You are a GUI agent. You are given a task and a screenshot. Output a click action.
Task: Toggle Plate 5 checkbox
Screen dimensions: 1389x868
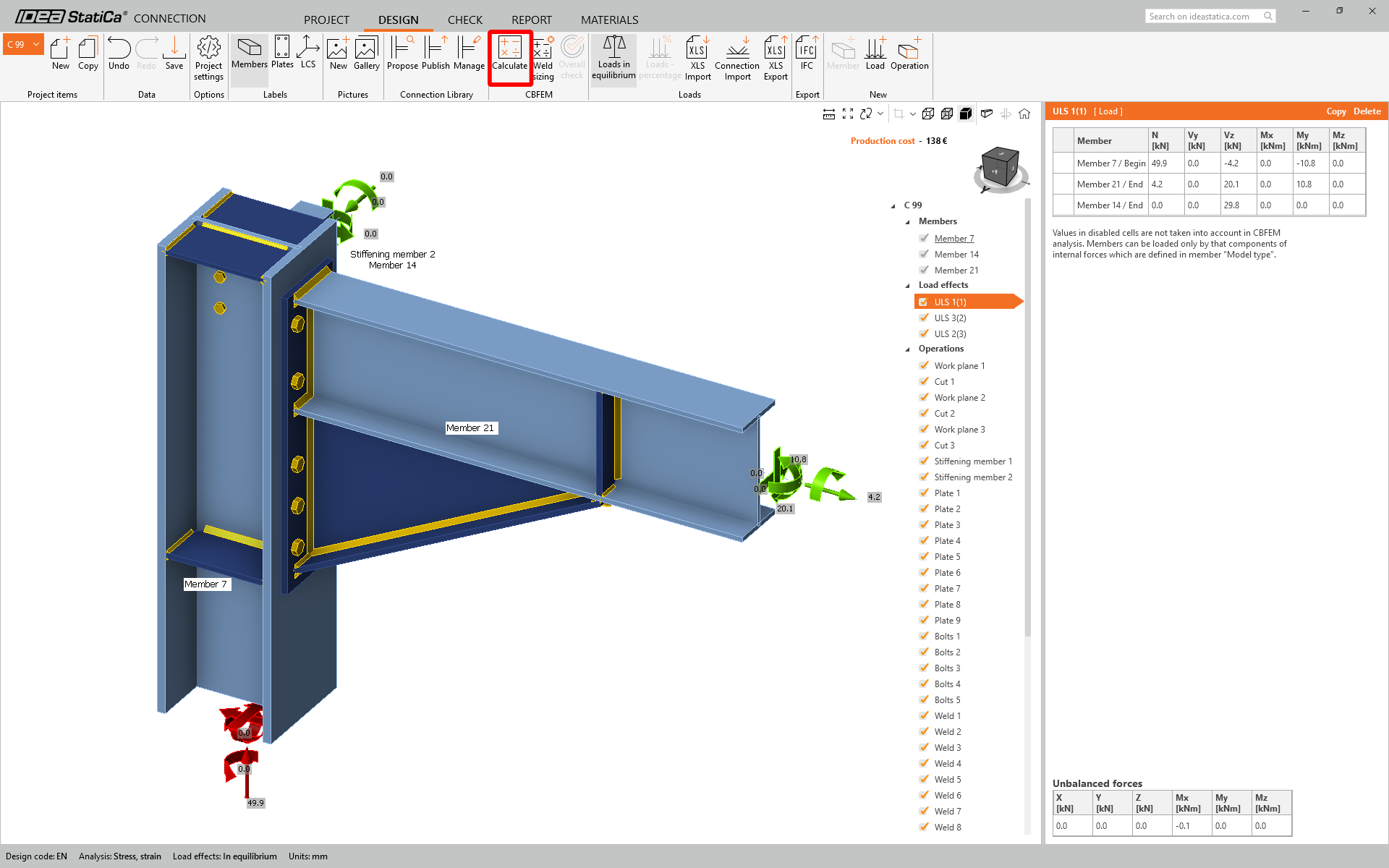[x=924, y=556]
